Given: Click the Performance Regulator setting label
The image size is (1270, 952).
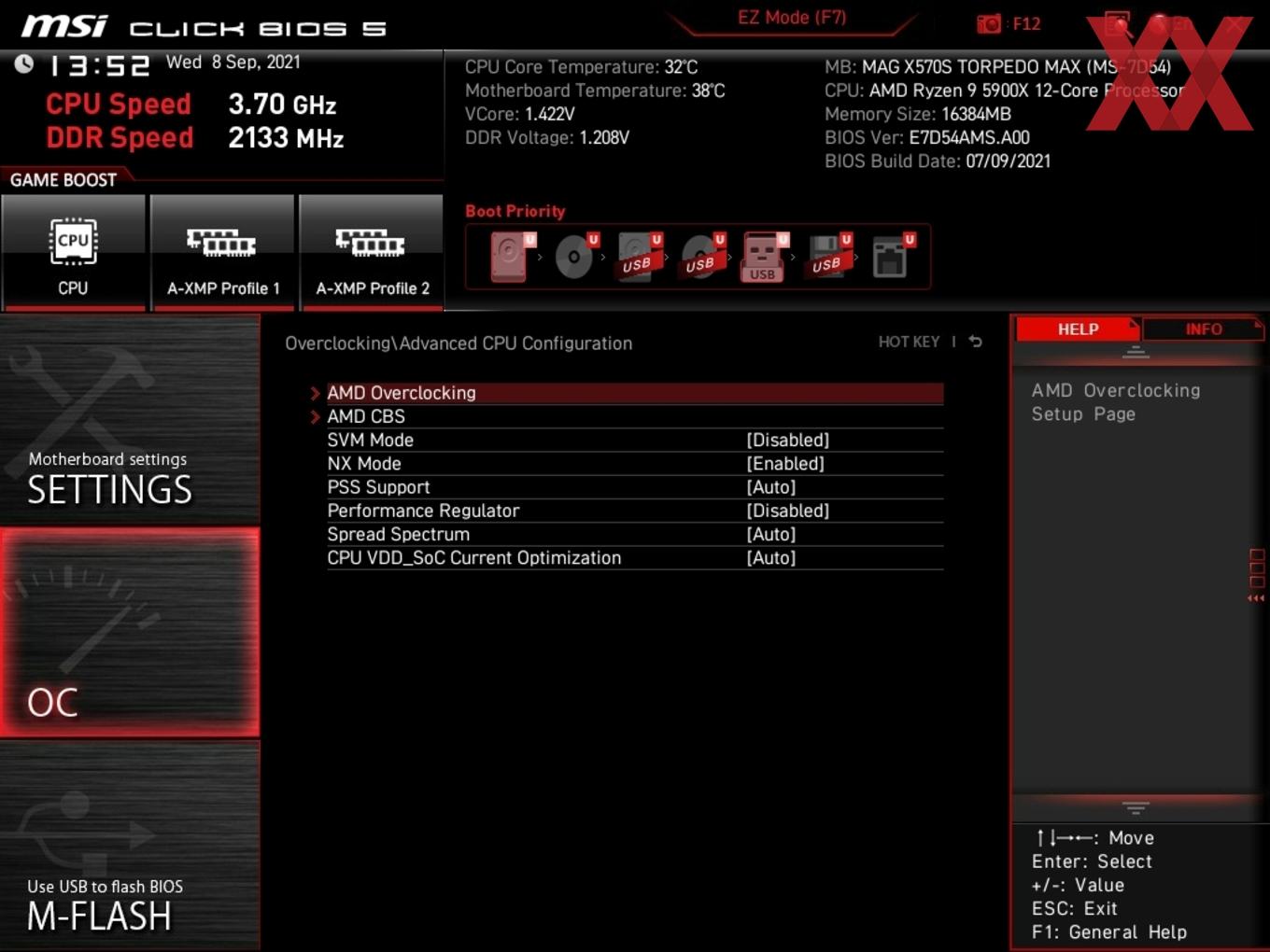Looking at the screenshot, I should tap(423, 511).
